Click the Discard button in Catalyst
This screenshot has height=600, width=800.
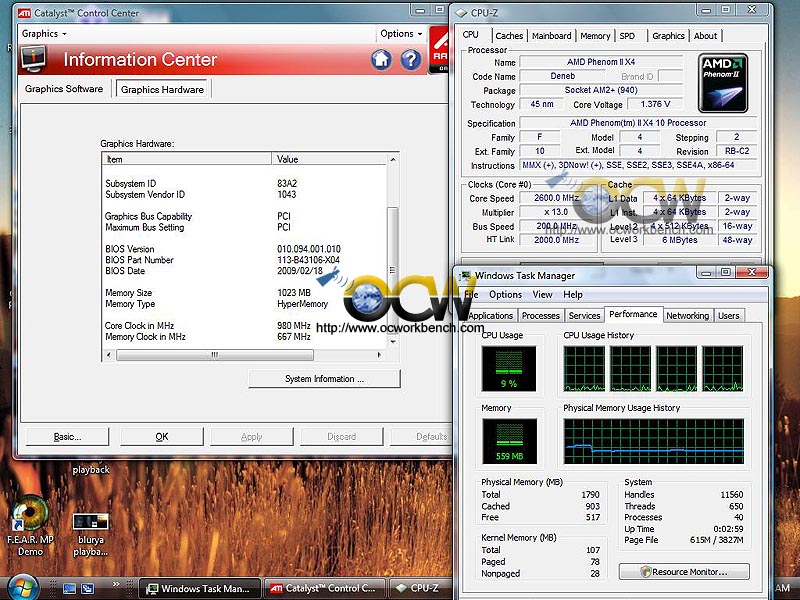[x=341, y=437]
